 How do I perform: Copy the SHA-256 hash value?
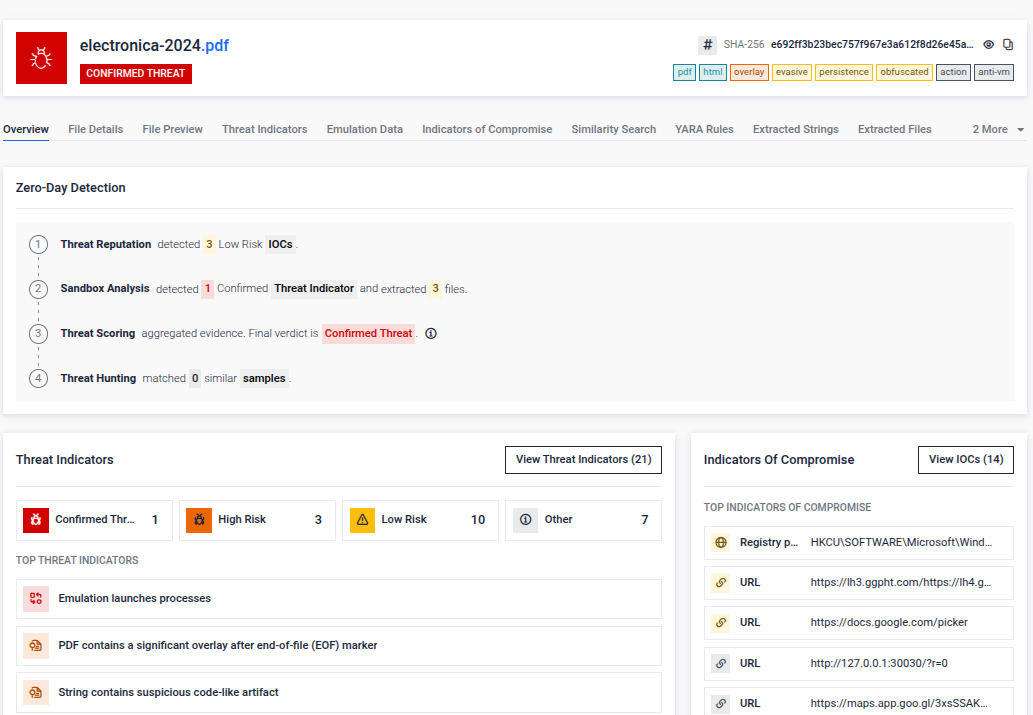pyautogui.click(x=1008, y=45)
